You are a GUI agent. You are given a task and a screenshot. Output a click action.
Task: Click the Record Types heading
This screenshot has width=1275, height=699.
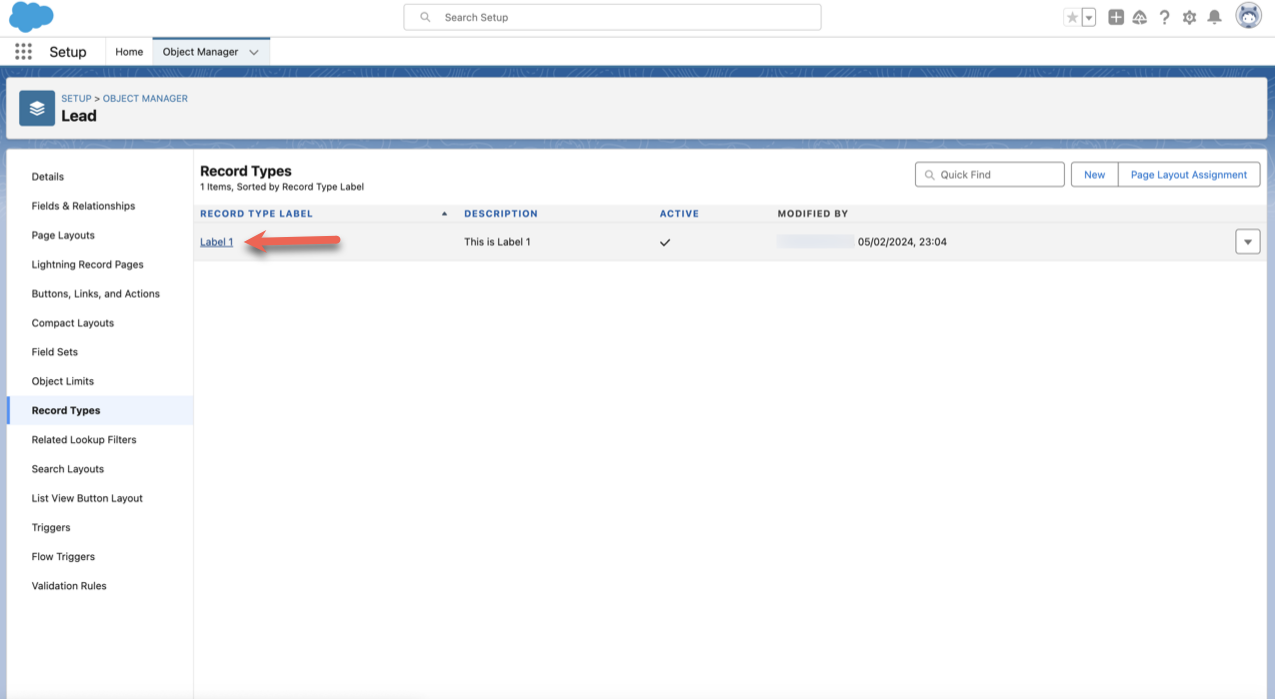tap(246, 171)
